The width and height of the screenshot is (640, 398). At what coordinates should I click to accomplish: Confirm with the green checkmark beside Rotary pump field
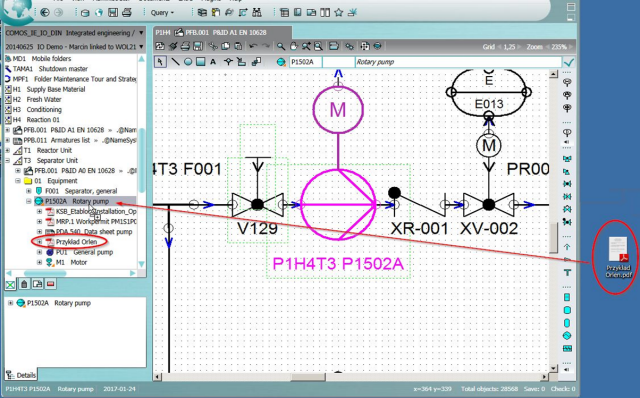click(x=569, y=62)
